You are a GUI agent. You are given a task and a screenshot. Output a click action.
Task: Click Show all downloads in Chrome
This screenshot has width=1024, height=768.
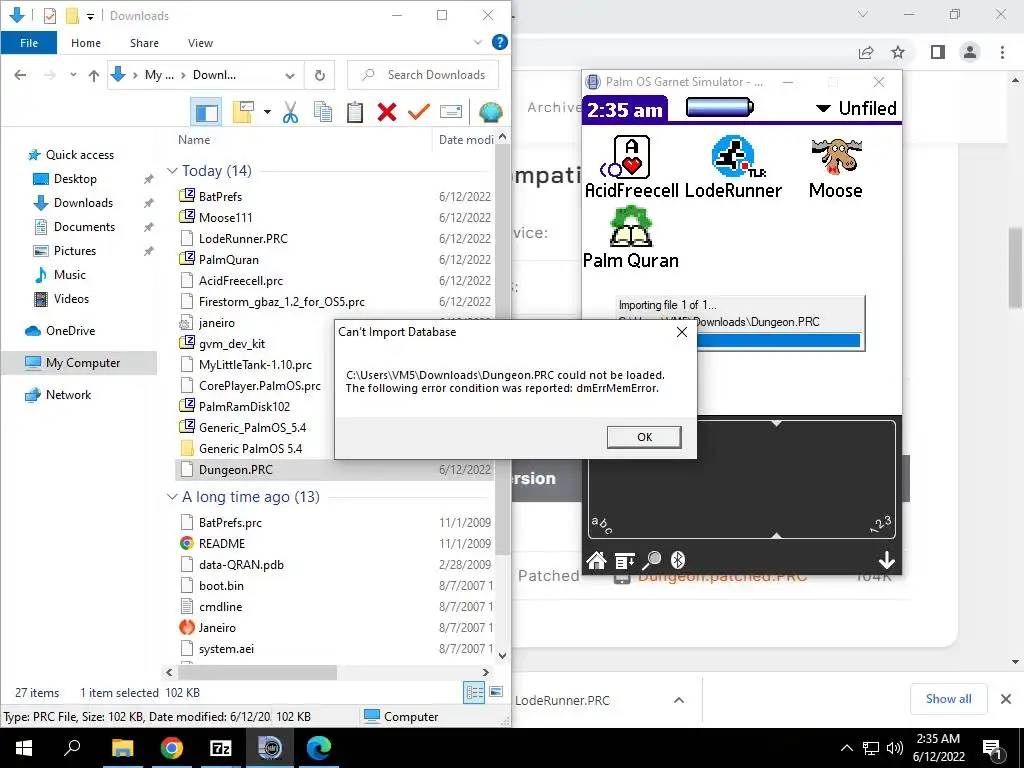point(948,699)
